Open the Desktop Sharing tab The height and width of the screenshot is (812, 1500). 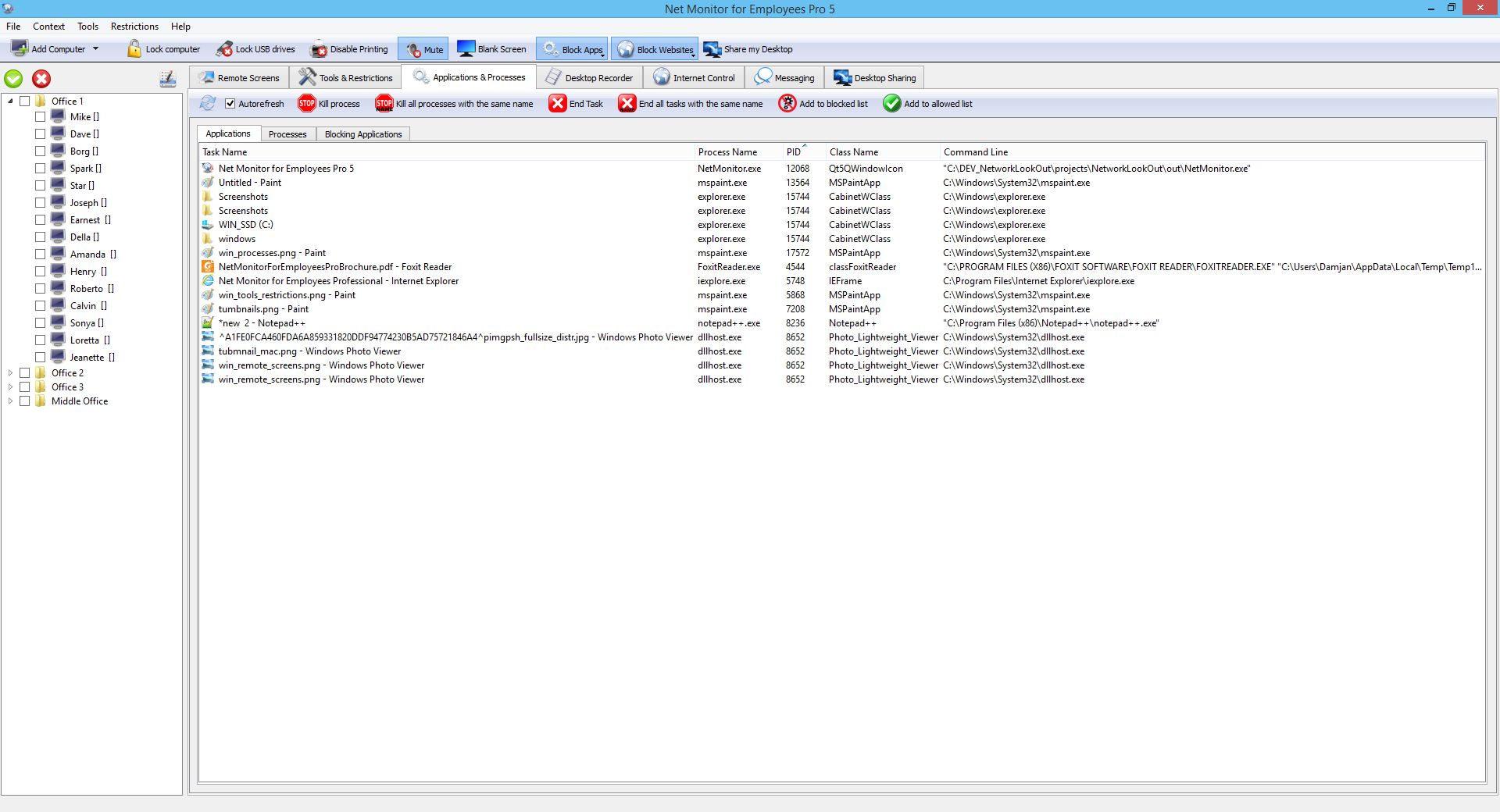point(874,77)
